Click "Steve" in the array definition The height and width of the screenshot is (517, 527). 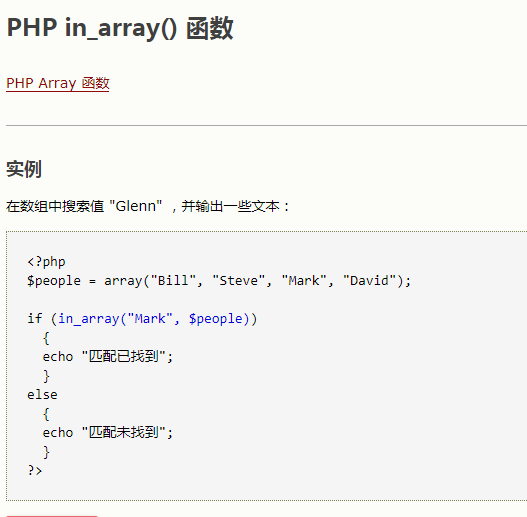click(239, 280)
